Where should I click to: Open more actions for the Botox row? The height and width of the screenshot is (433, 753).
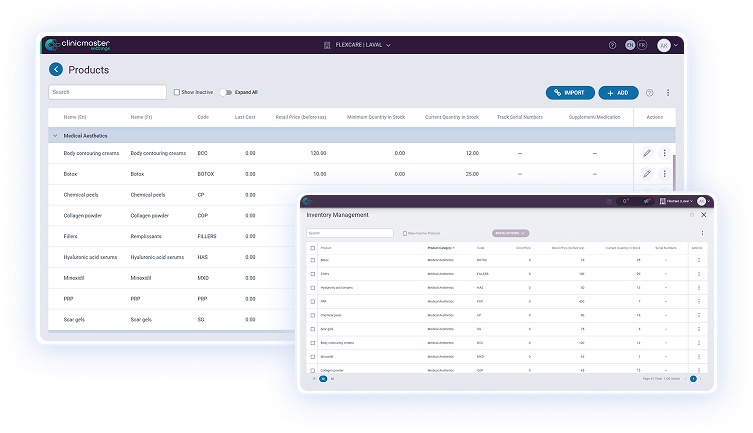pos(665,174)
